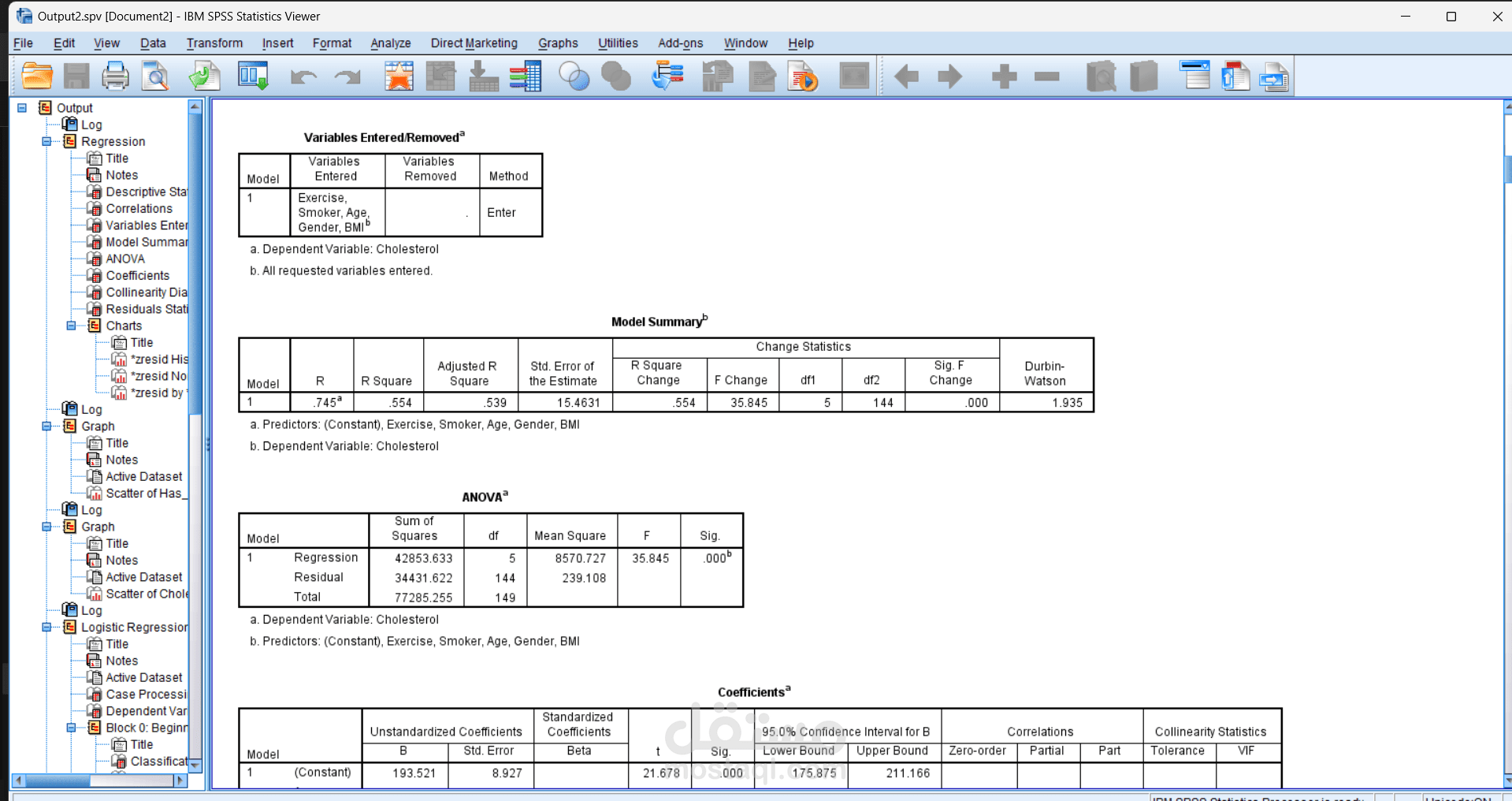Select ANOVA in the outline tree
Image resolution: width=1512 pixels, height=801 pixels.
pyautogui.click(x=125, y=259)
